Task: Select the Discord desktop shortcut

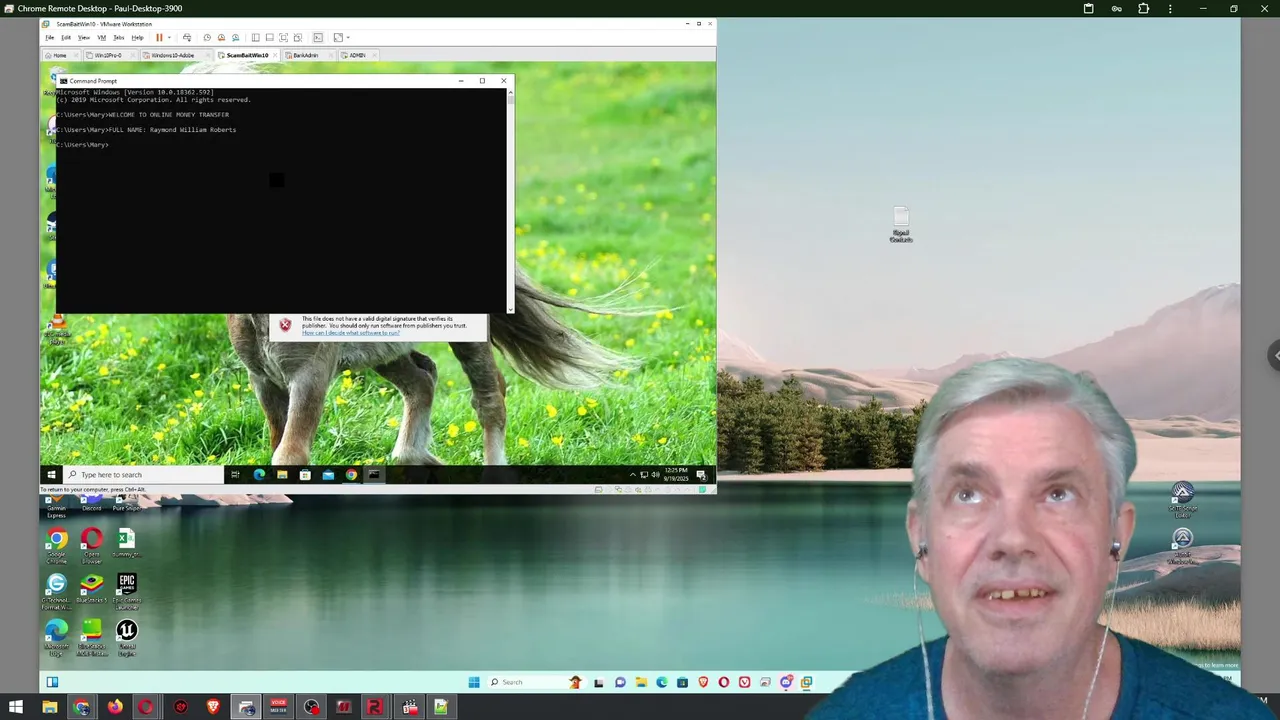Action: [x=92, y=503]
